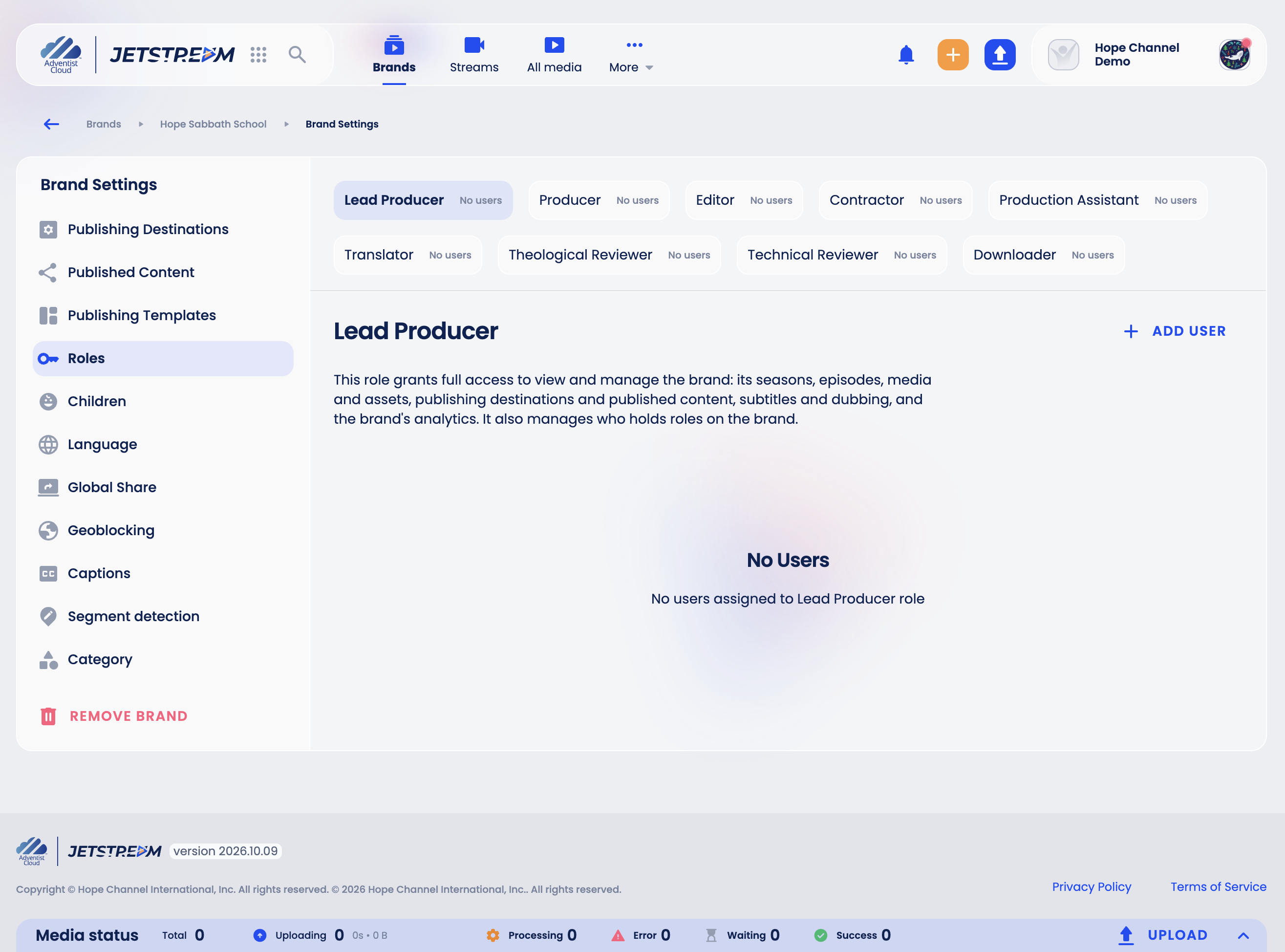
Task: Select Roles in Brand Settings
Action: coord(163,358)
